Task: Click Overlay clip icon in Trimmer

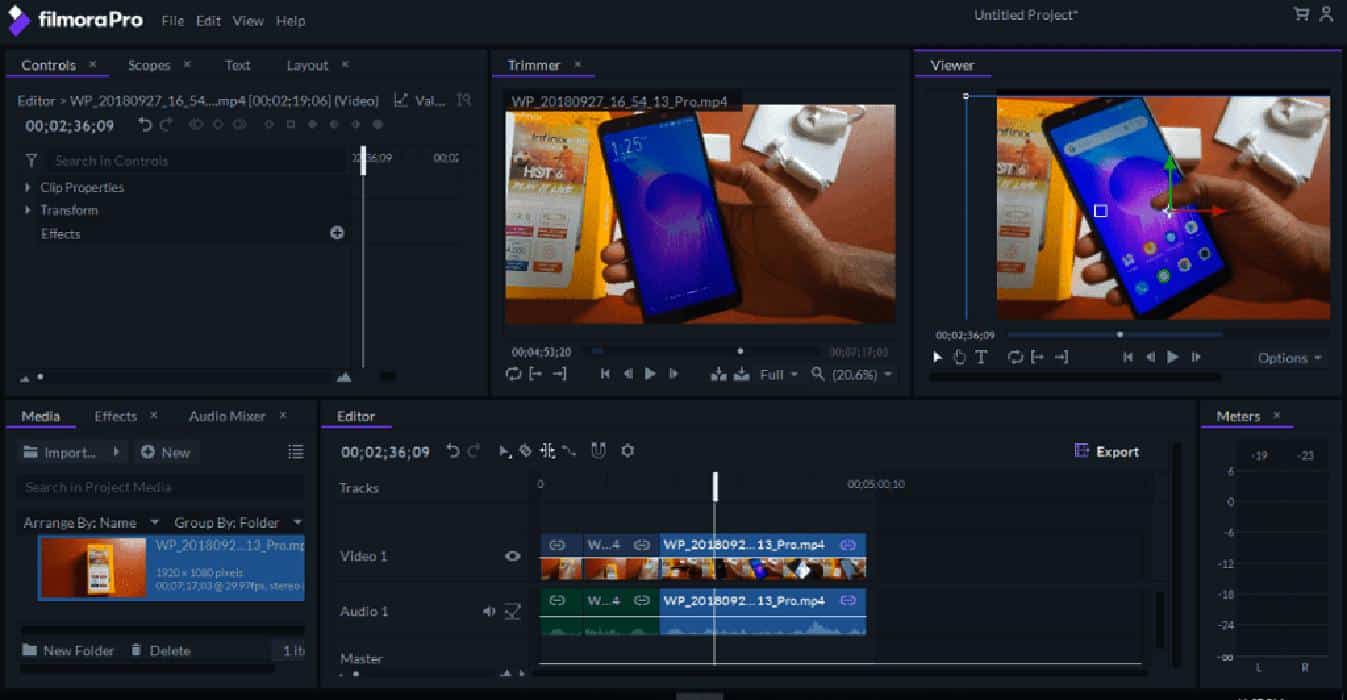Action: 741,374
